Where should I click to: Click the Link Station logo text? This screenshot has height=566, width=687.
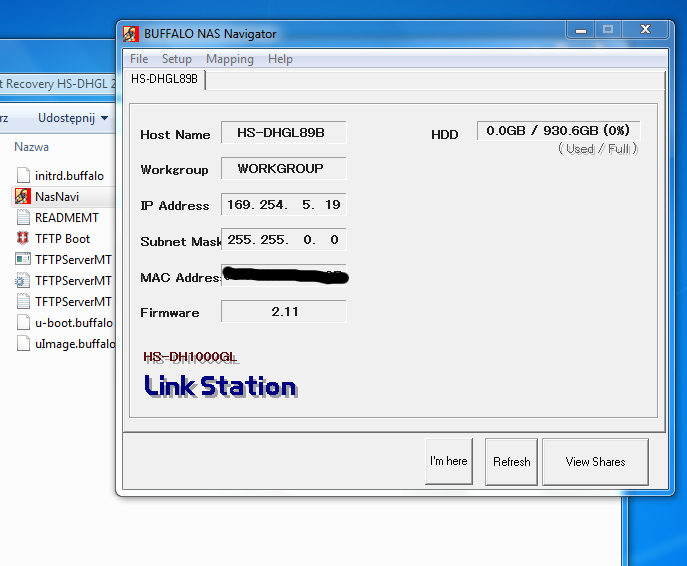point(221,386)
